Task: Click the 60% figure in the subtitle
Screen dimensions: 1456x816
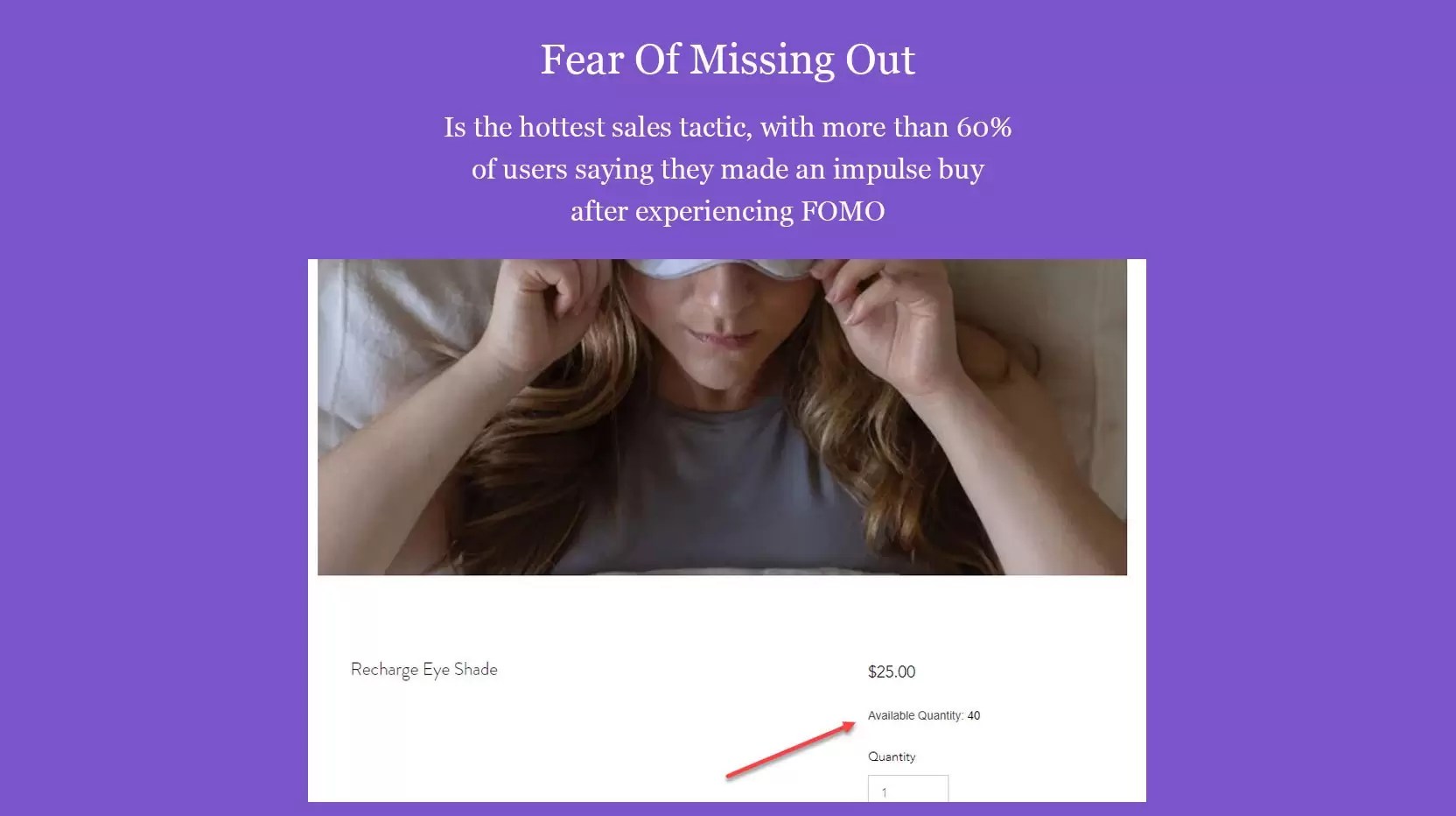Action: [x=983, y=128]
